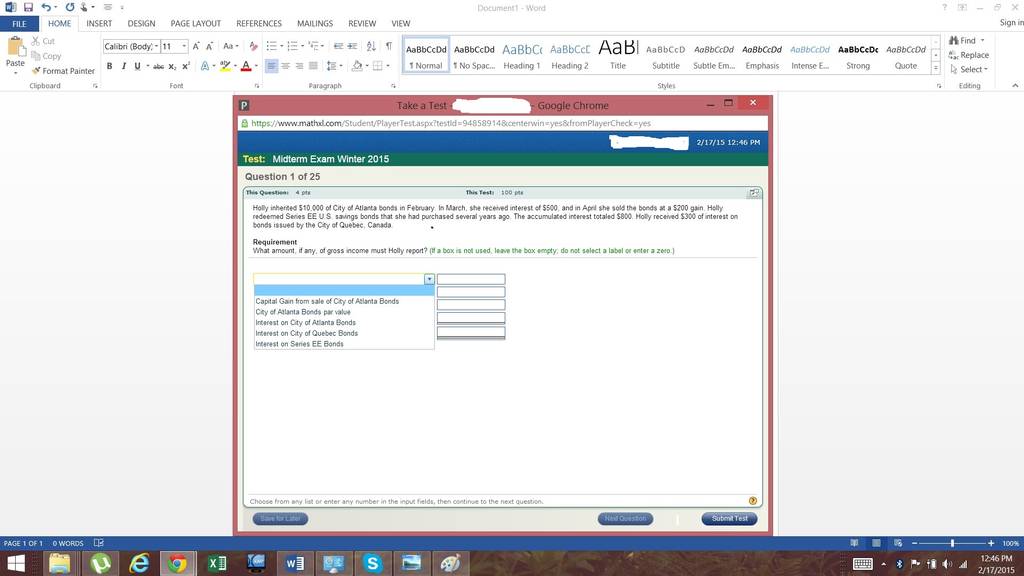Toggle Strikethrough formatting
The width and height of the screenshot is (1024, 576).
click(x=158, y=66)
